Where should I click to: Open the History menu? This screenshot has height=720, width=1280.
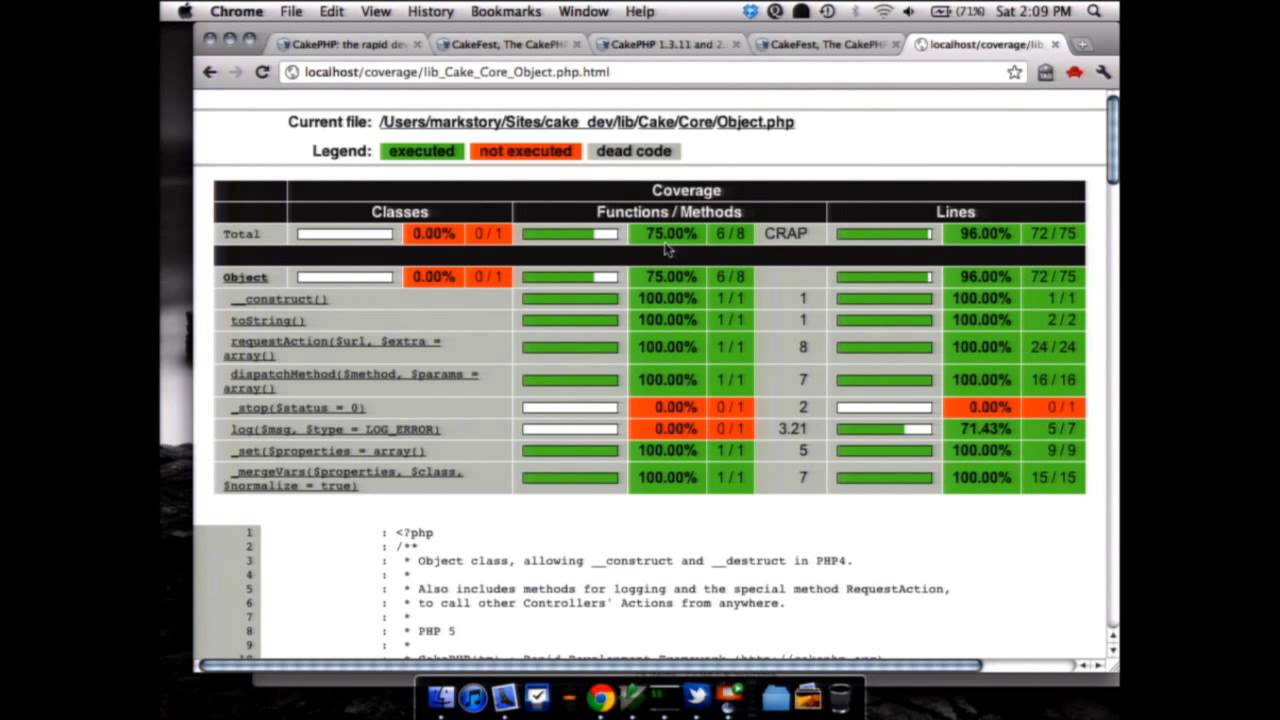click(431, 11)
